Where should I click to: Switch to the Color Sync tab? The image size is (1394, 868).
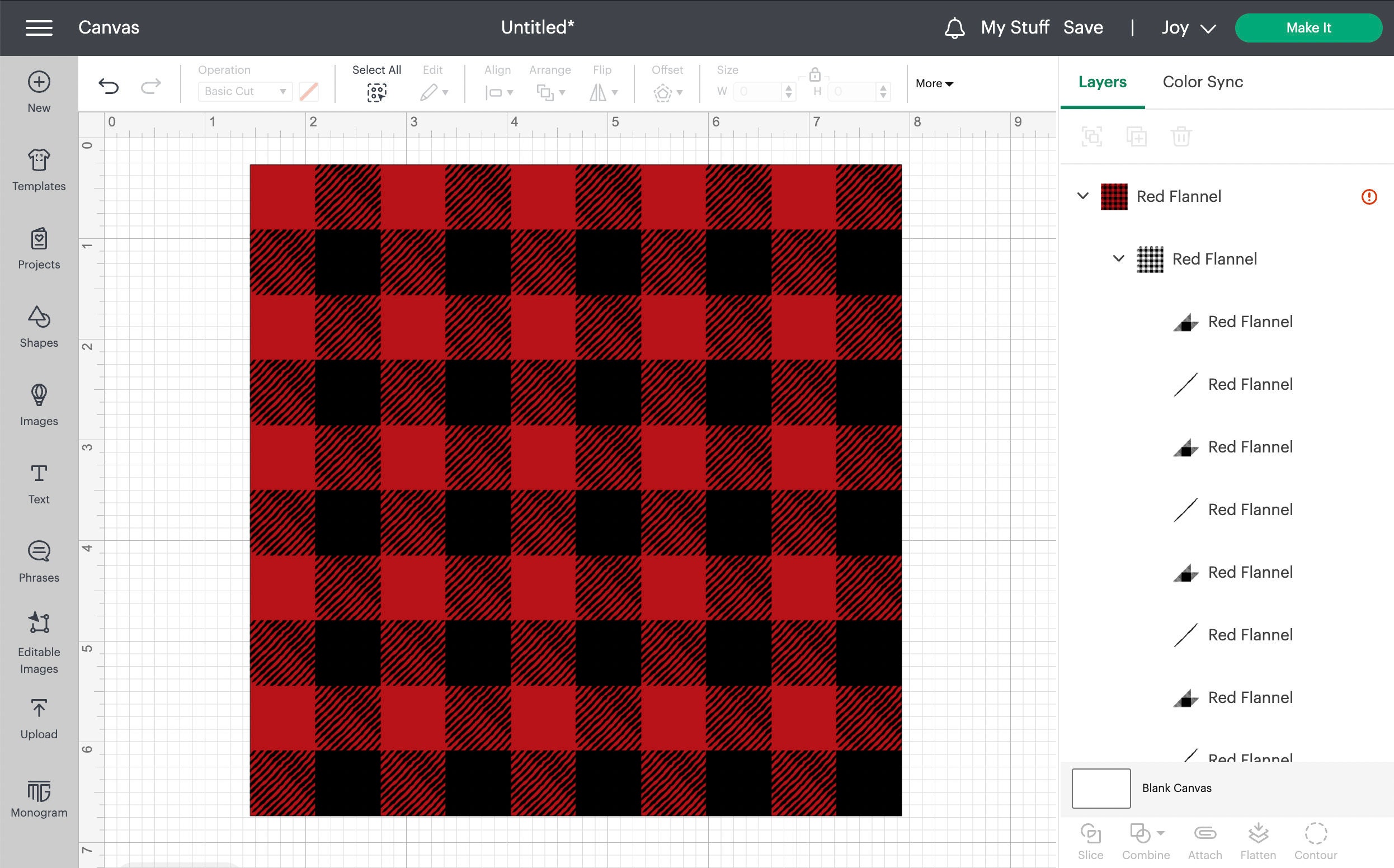pyautogui.click(x=1202, y=82)
